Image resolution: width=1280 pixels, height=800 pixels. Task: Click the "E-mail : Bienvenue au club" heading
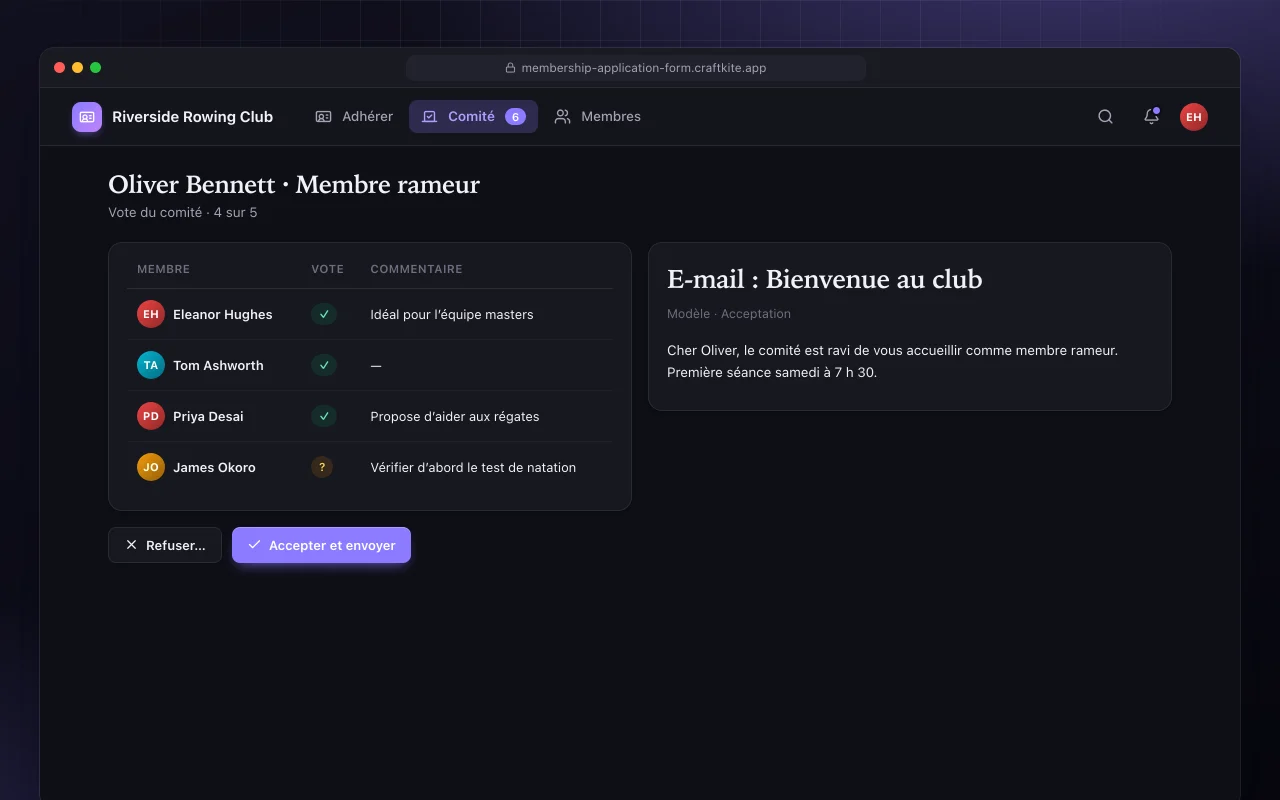pos(825,279)
